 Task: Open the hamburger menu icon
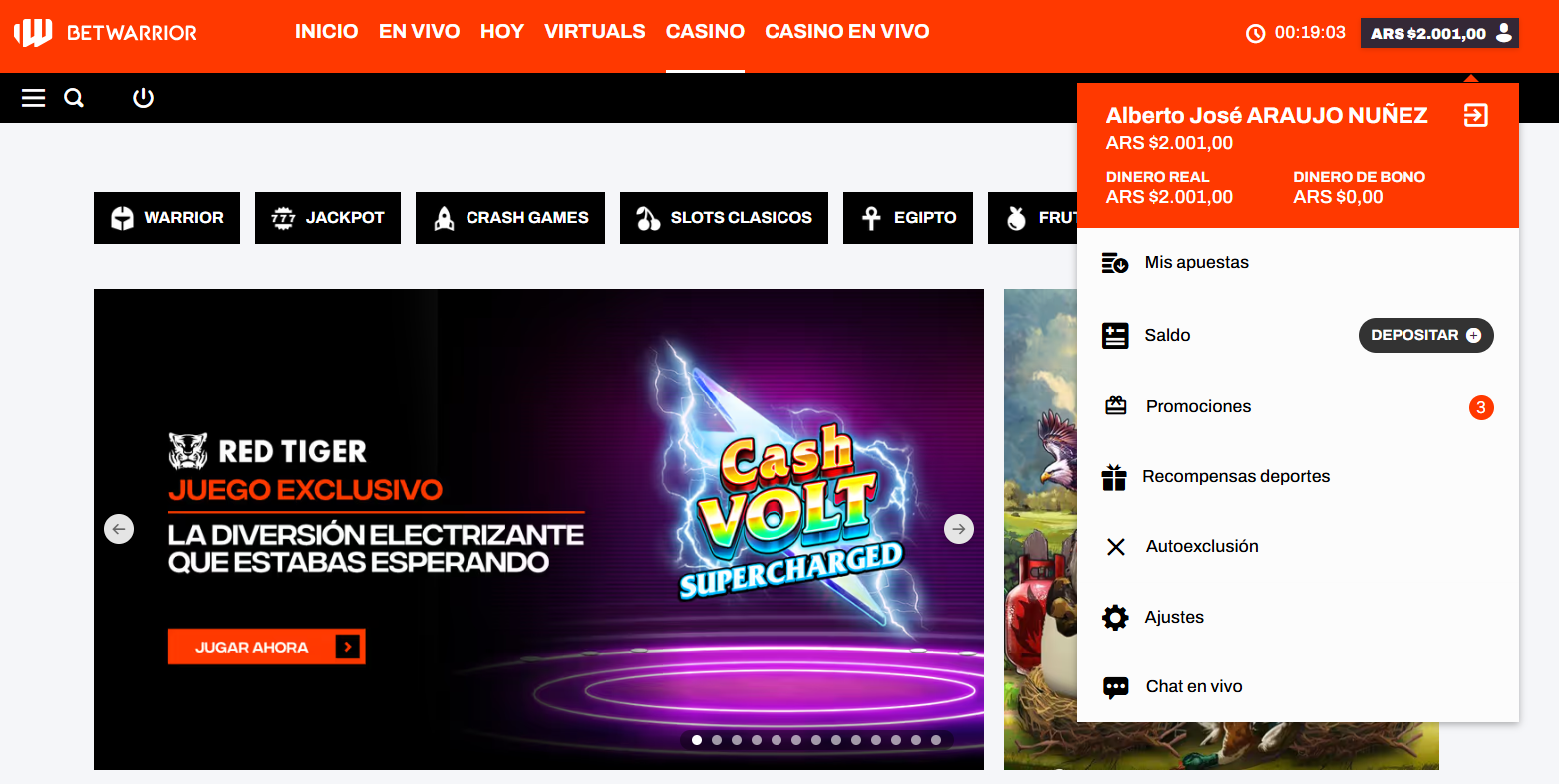pyautogui.click(x=34, y=98)
